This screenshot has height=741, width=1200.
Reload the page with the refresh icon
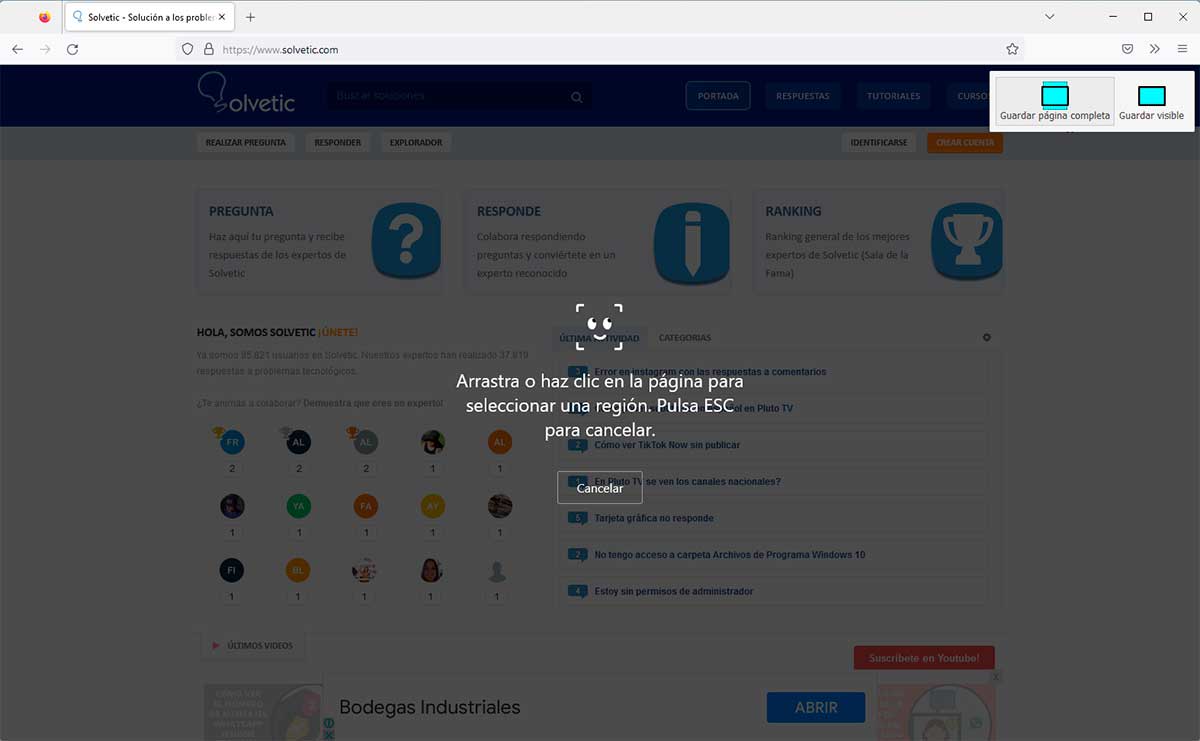coord(72,49)
